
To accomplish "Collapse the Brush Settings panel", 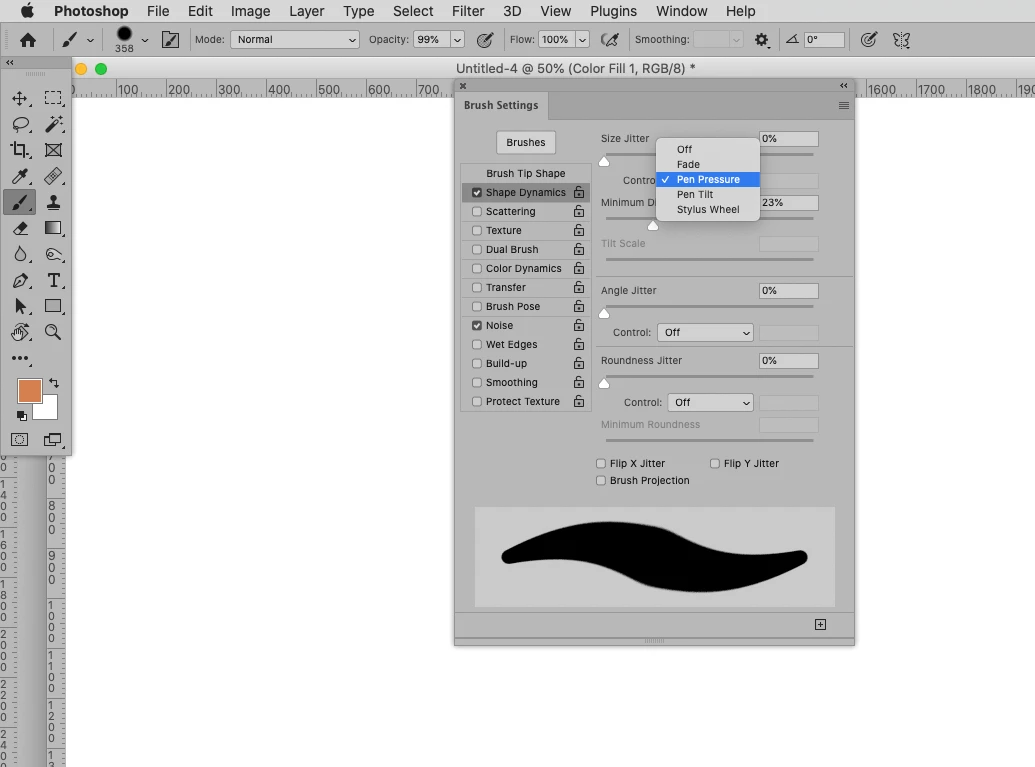I will click(844, 86).
